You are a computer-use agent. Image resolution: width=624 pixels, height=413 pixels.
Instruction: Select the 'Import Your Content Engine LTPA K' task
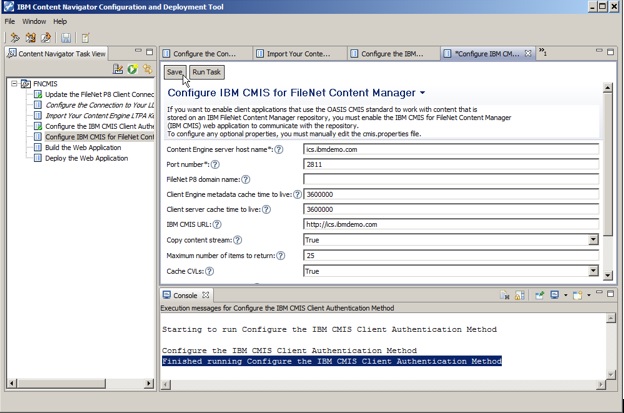[x=99, y=116]
